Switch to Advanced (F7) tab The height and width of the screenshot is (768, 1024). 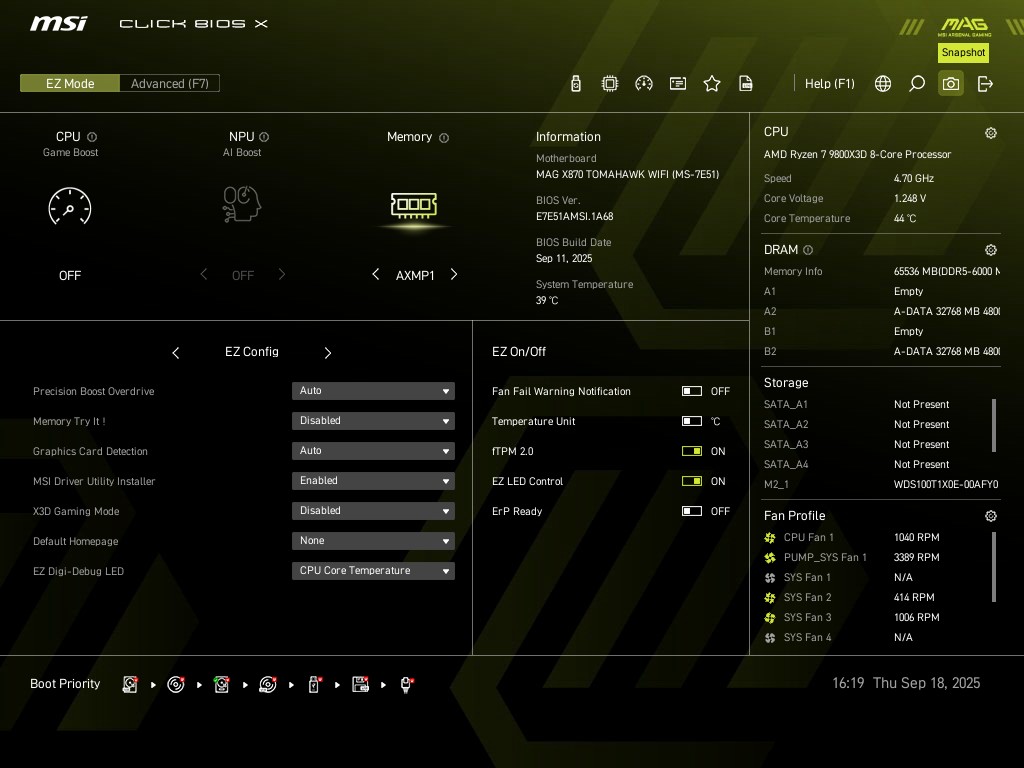(x=169, y=84)
